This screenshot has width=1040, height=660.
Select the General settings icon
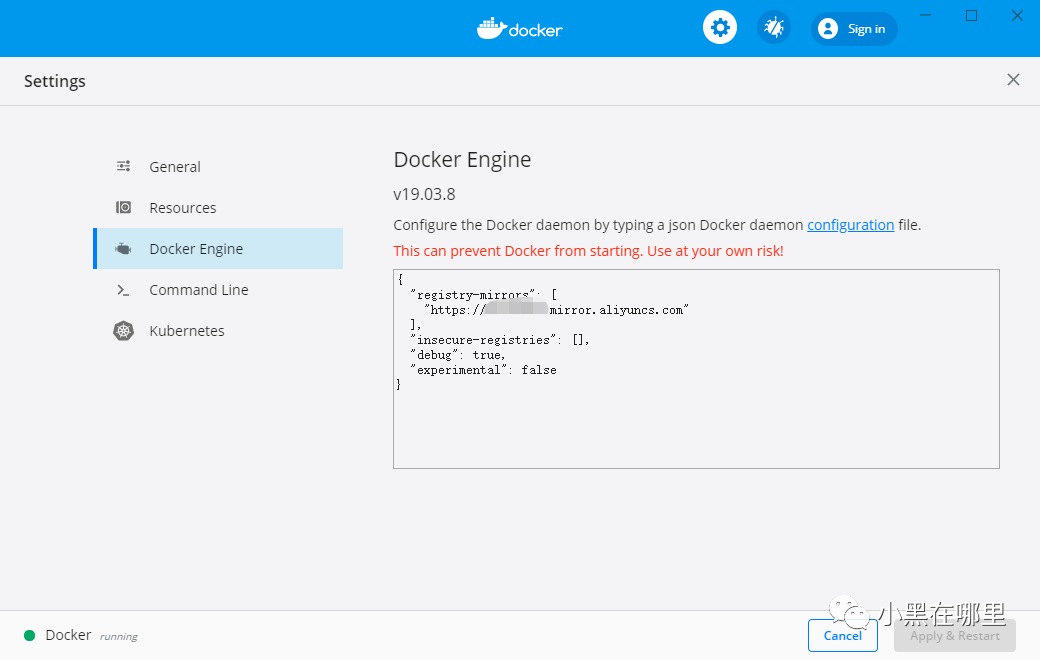(123, 166)
